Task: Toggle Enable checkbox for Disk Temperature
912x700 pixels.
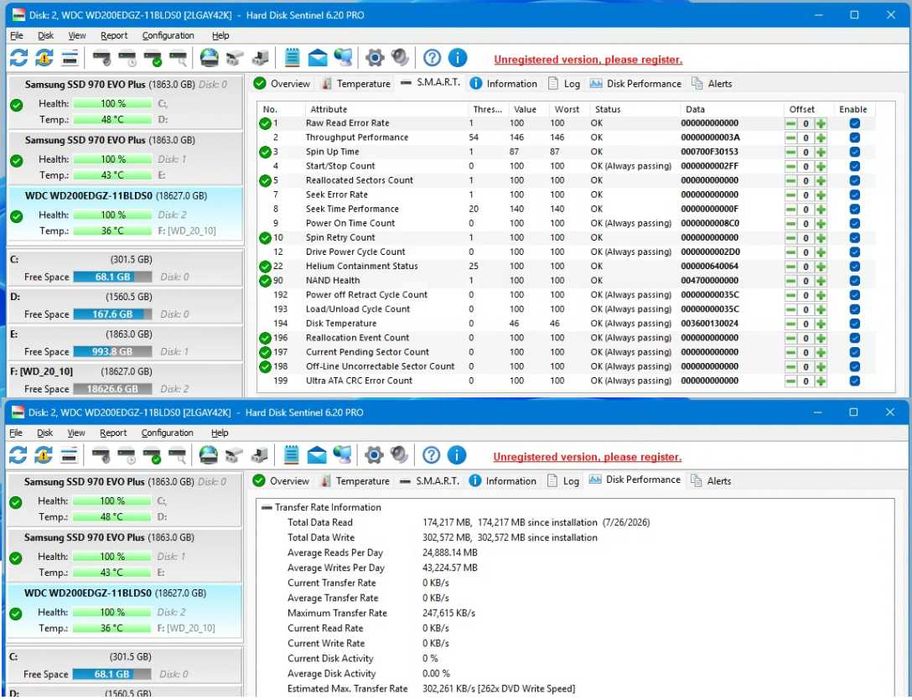Action: click(x=854, y=324)
